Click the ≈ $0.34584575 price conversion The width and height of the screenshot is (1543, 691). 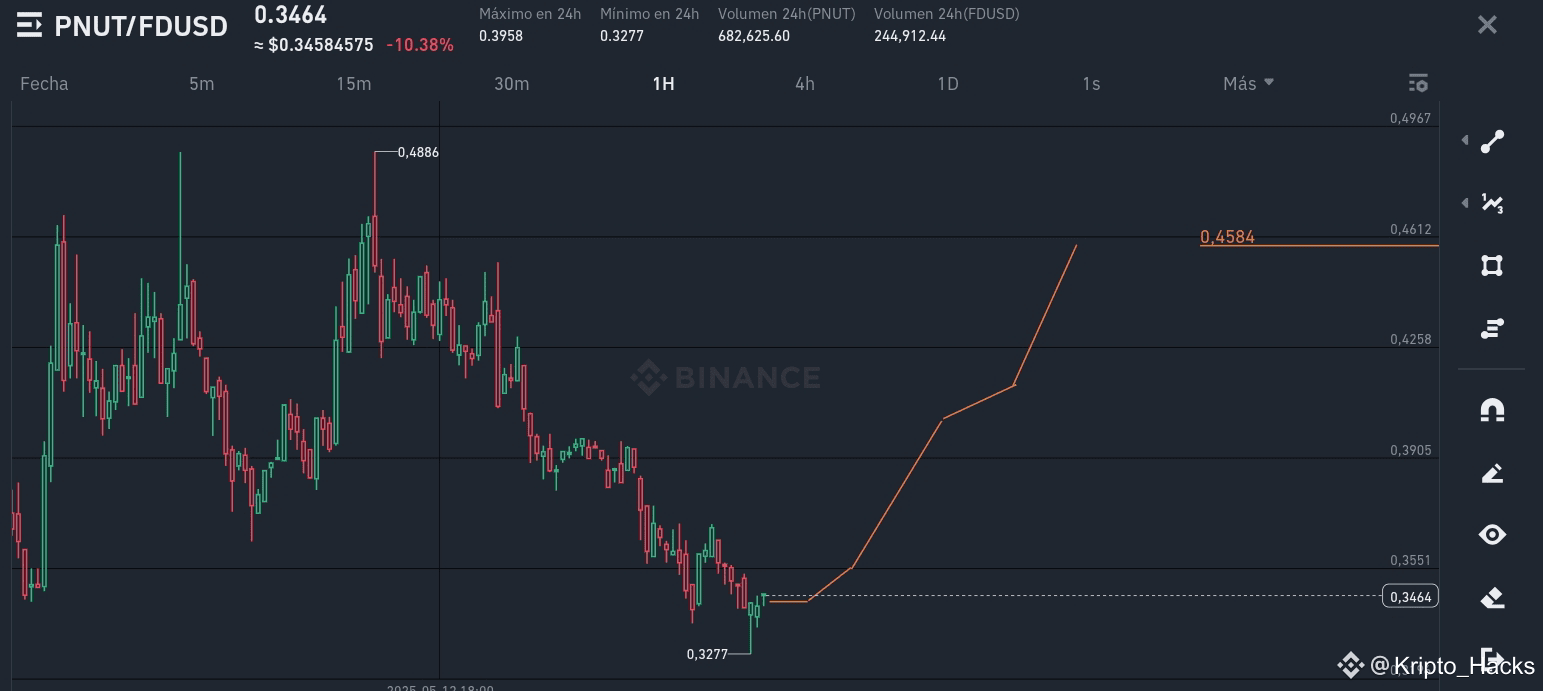[x=314, y=45]
